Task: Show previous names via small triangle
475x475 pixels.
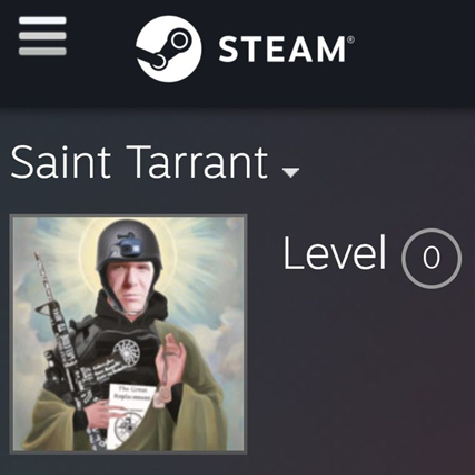Action: pos(290,173)
